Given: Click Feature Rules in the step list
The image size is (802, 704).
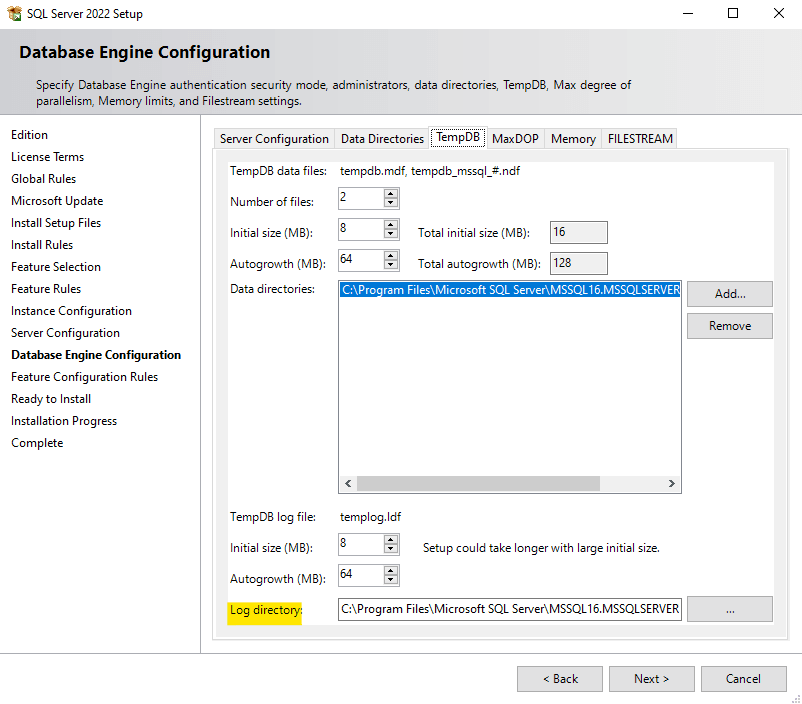Looking at the screenshot, I should click(46, 289).
